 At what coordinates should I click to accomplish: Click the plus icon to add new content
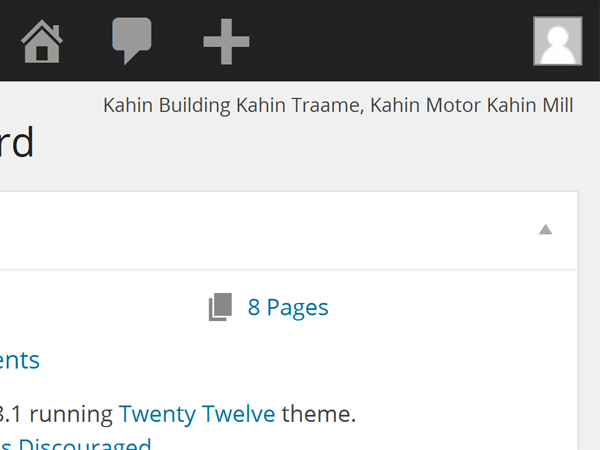point(226,42)
